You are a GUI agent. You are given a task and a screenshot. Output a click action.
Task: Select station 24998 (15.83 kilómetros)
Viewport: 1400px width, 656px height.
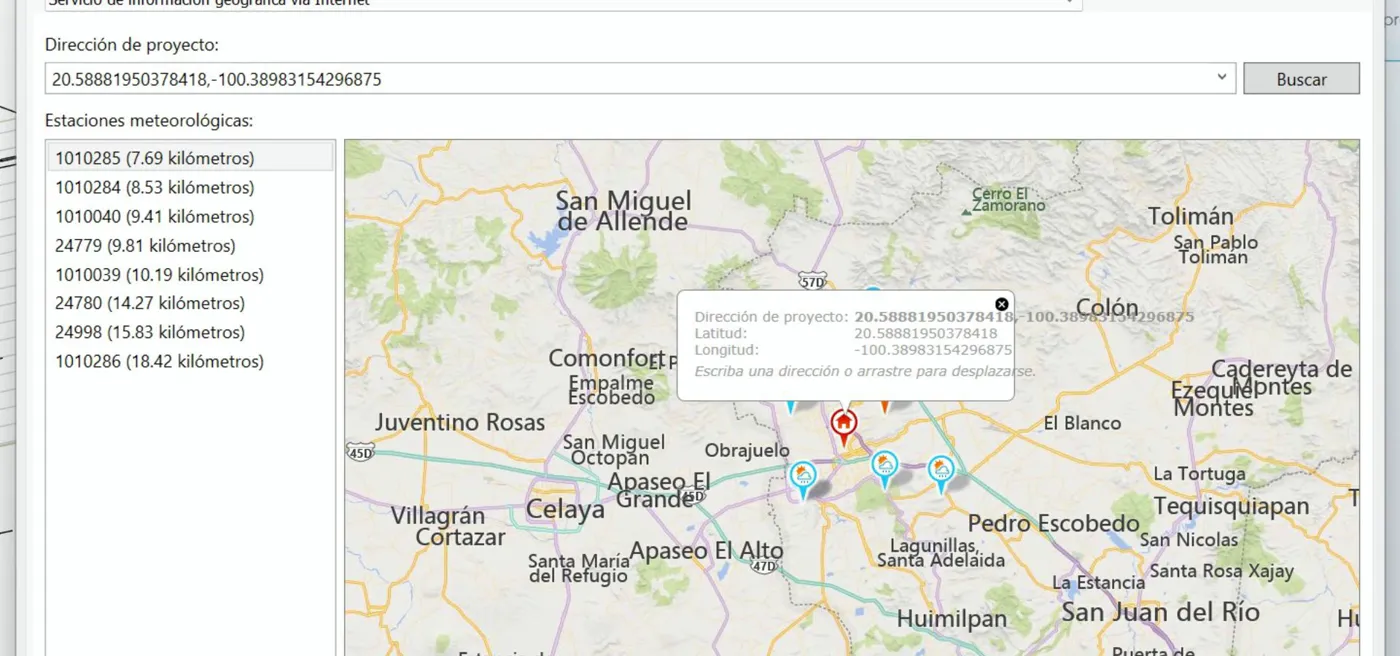[x=192, y=332]
